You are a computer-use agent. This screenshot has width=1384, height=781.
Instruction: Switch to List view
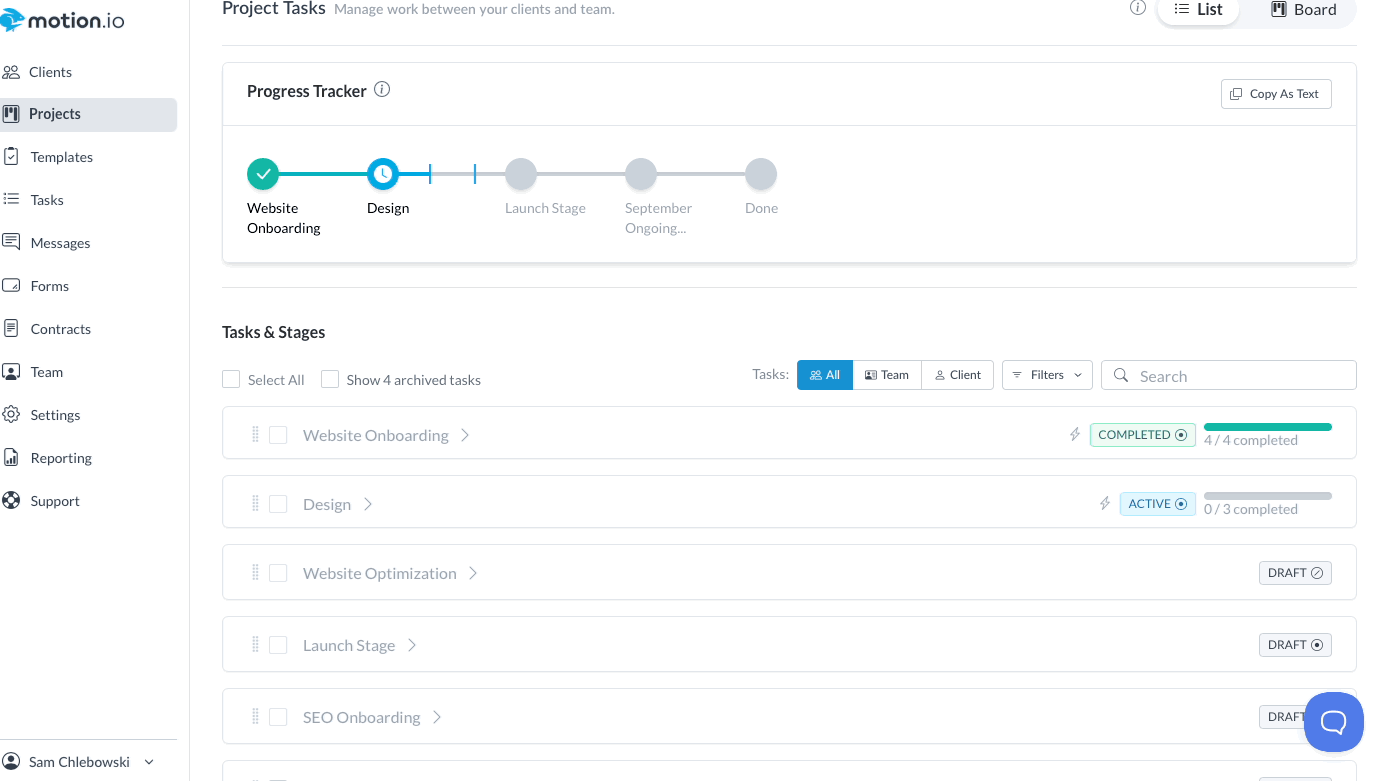(x=1198, y=10)
